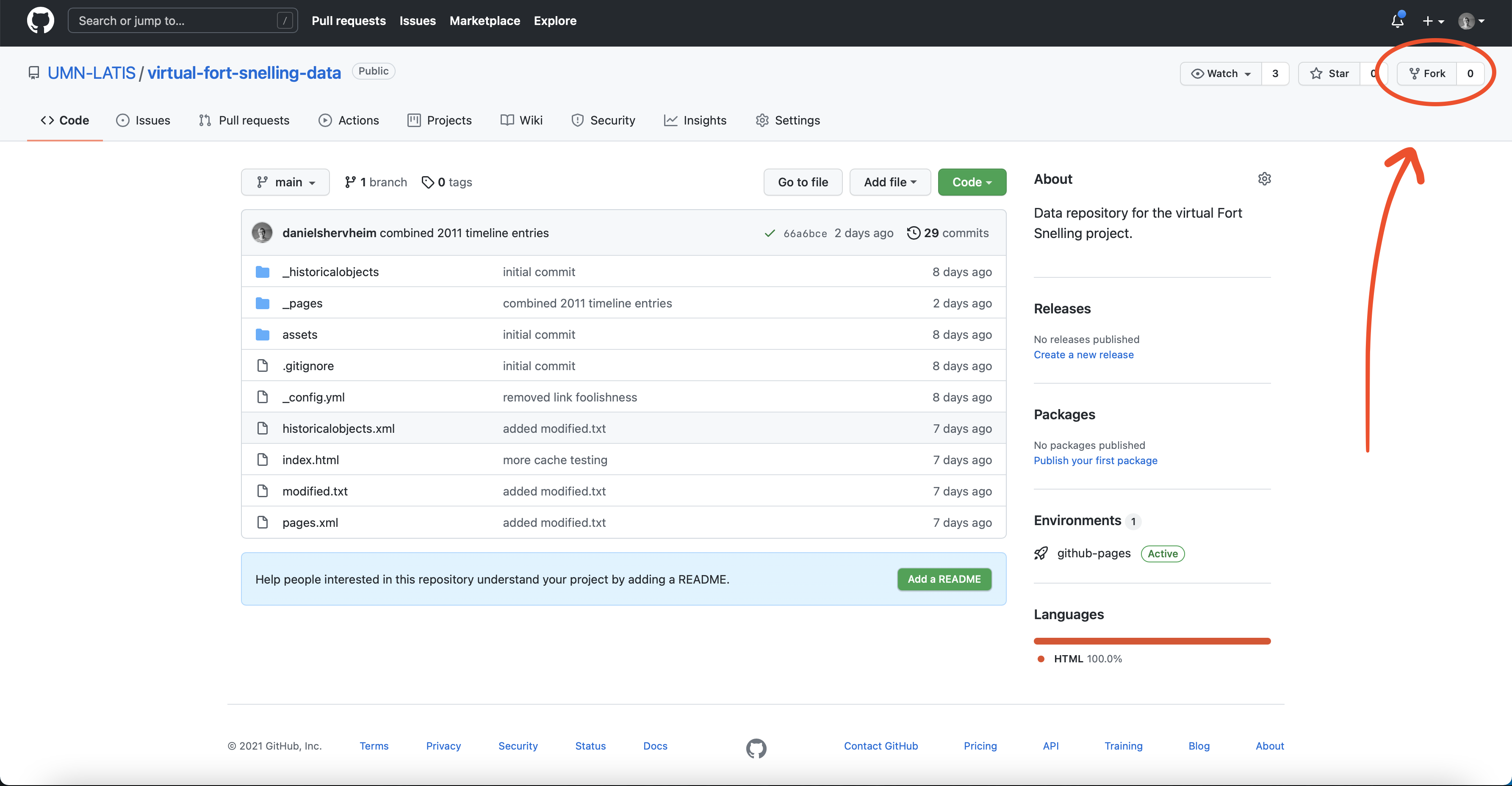
Task: Switch to the Actions tab
Action: (x=349, y=120)
